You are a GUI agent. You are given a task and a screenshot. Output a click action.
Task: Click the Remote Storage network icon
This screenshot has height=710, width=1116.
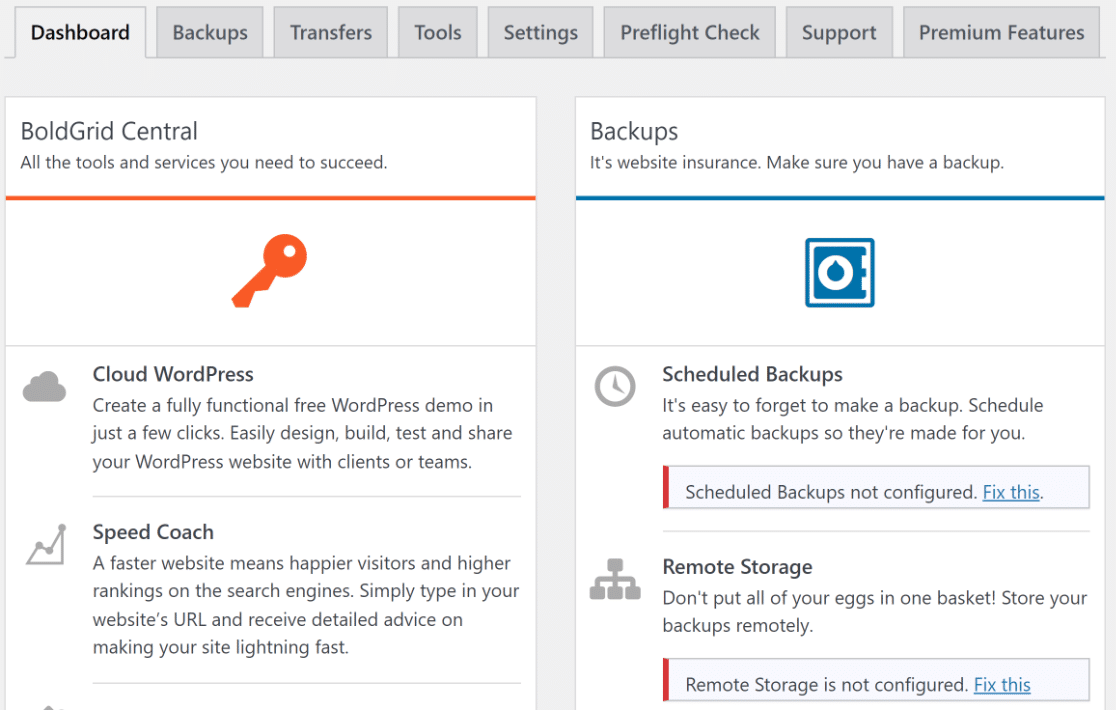pos(615,579)
